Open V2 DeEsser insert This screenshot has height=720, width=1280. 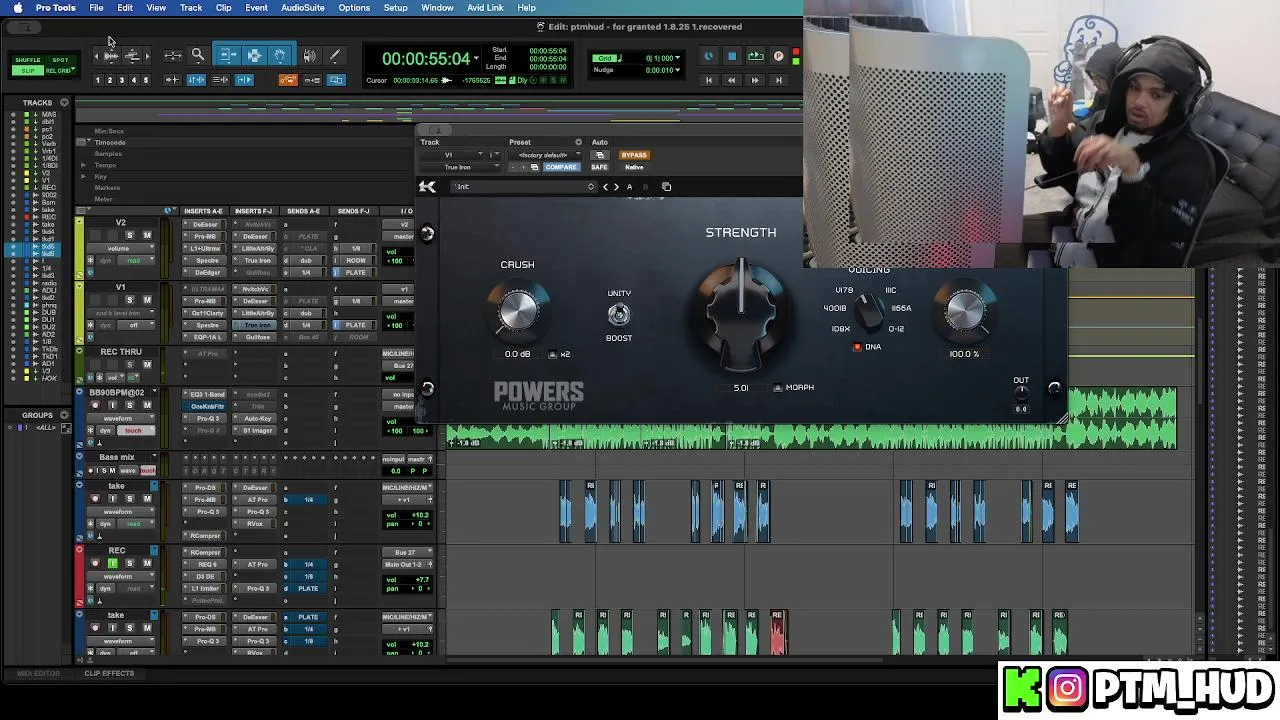[205, 224]
